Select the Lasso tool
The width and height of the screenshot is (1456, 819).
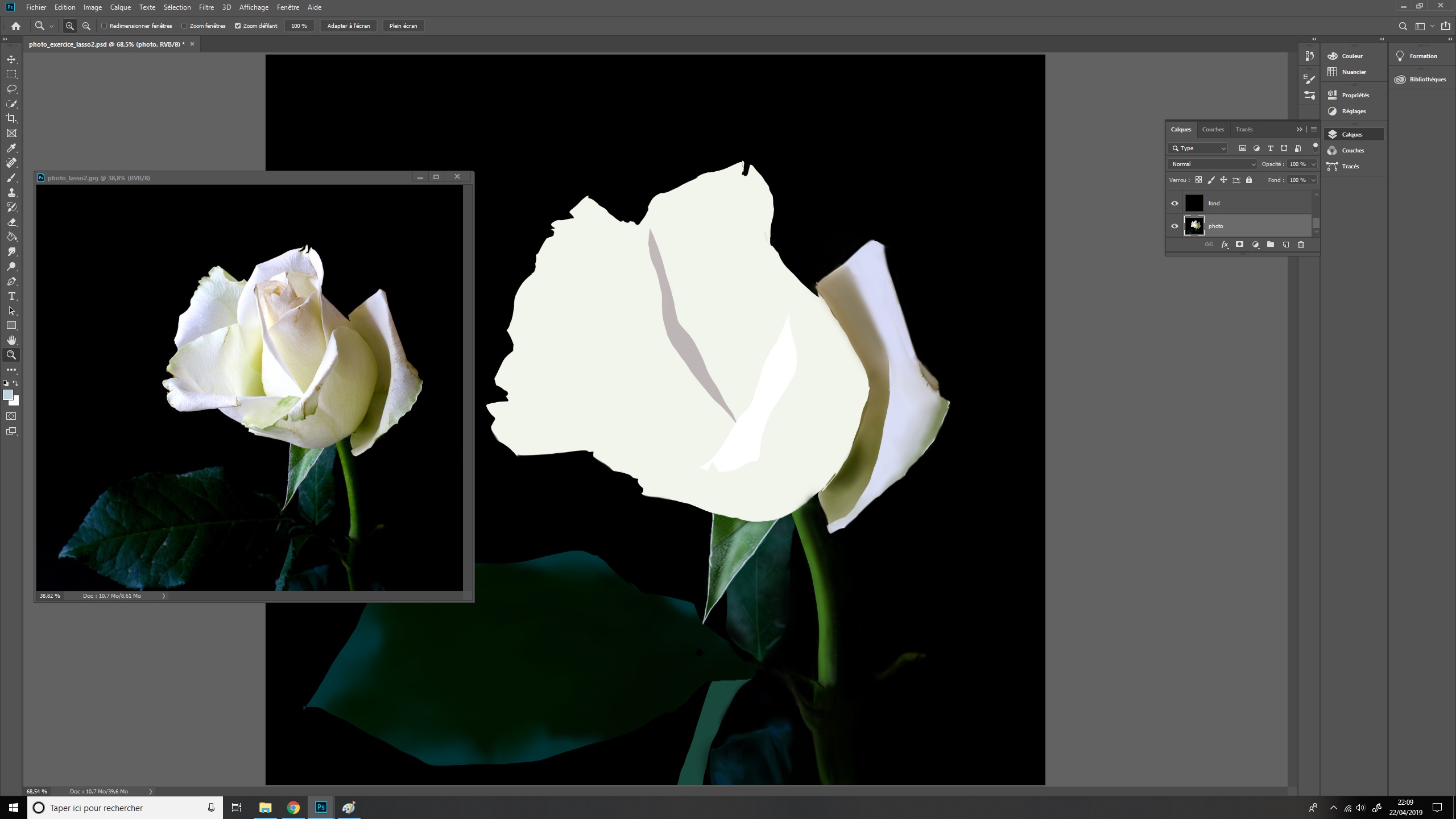pos(11,89)
